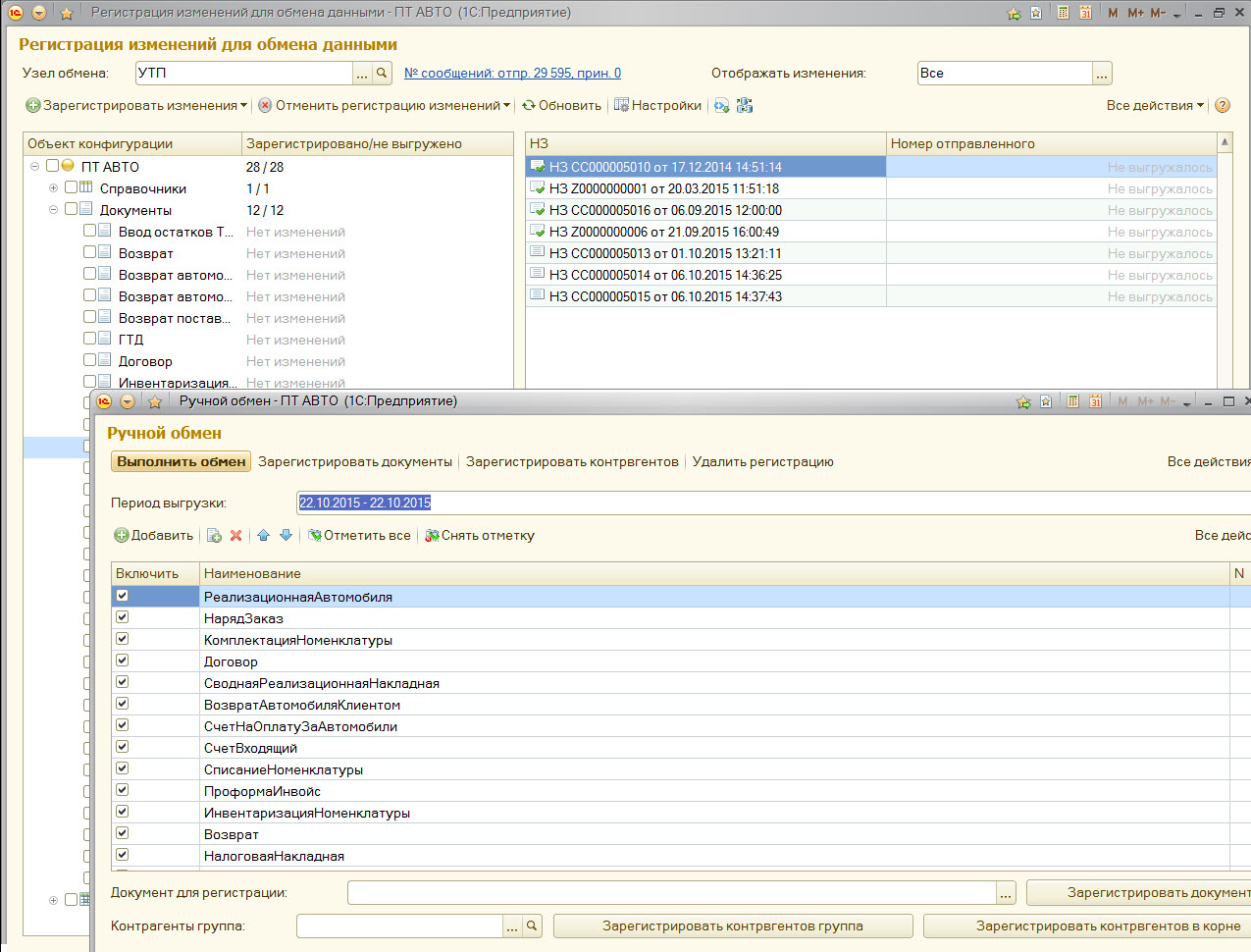1251x952 pixels.
Task: Click Документ для регистрации input field
Action: (672, 893)
